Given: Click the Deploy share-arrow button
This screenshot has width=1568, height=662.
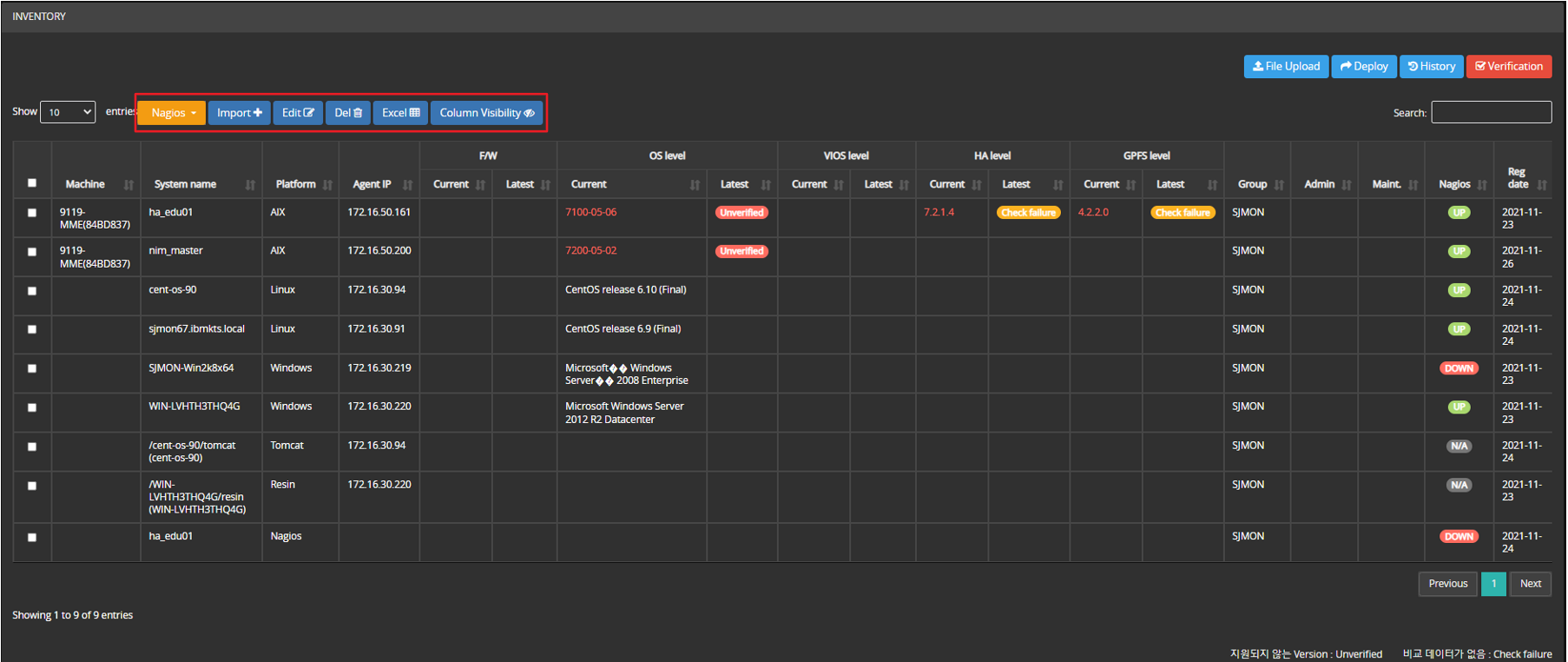Looking at the screenshot, I should point(1363,66).
